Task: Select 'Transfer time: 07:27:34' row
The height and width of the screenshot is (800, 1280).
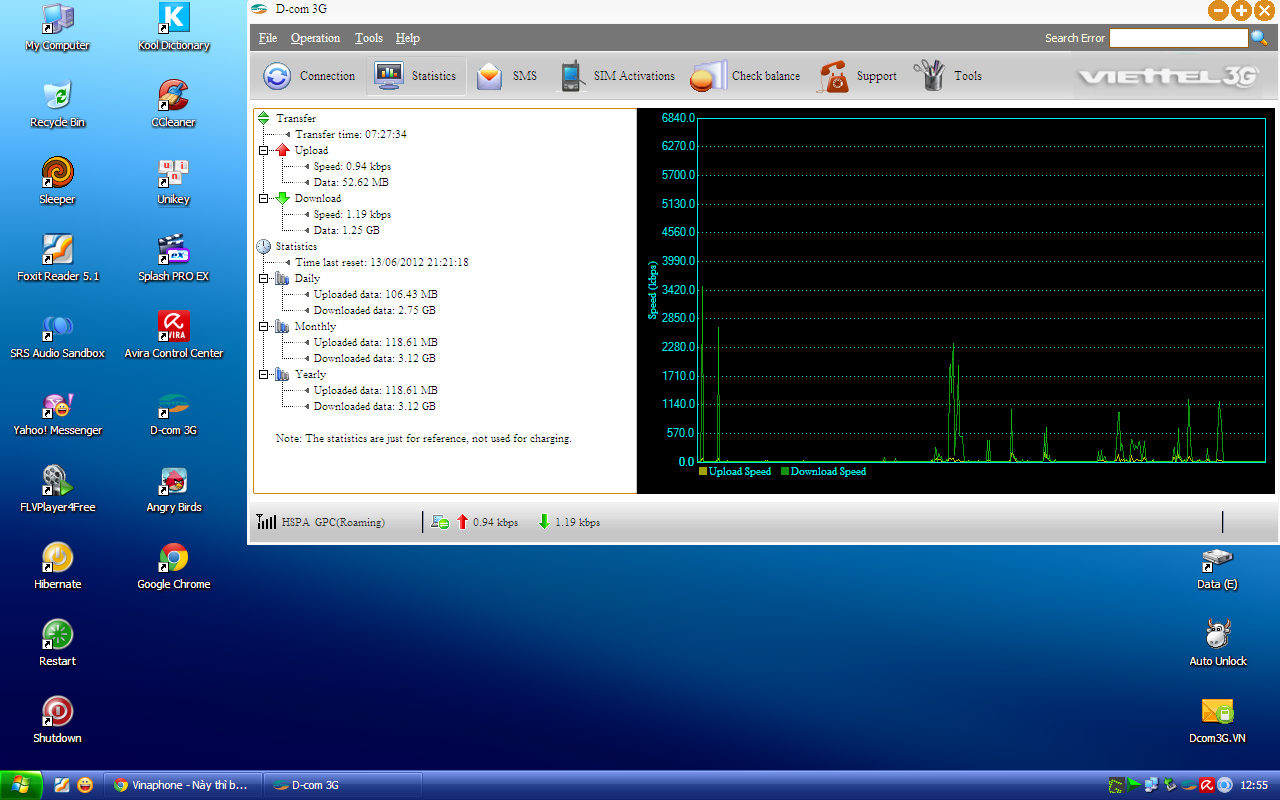Action: click(350, 134)
